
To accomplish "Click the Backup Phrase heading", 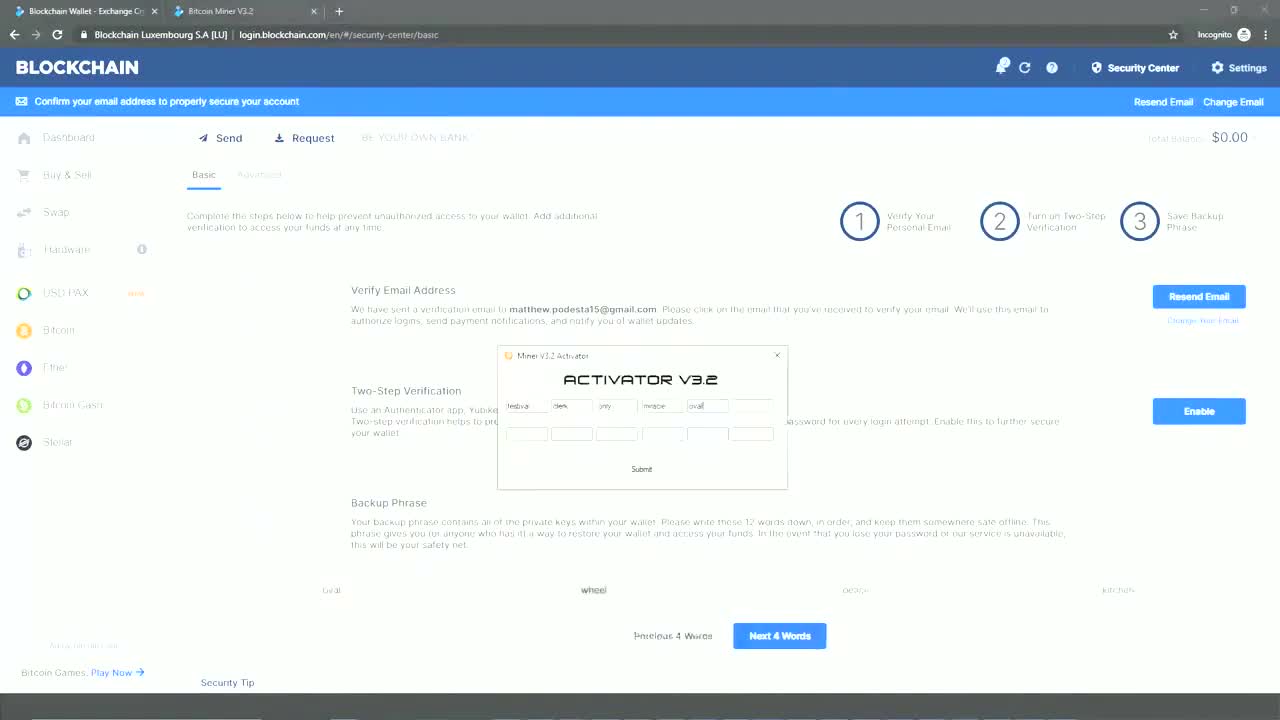I will coord(389,503).
